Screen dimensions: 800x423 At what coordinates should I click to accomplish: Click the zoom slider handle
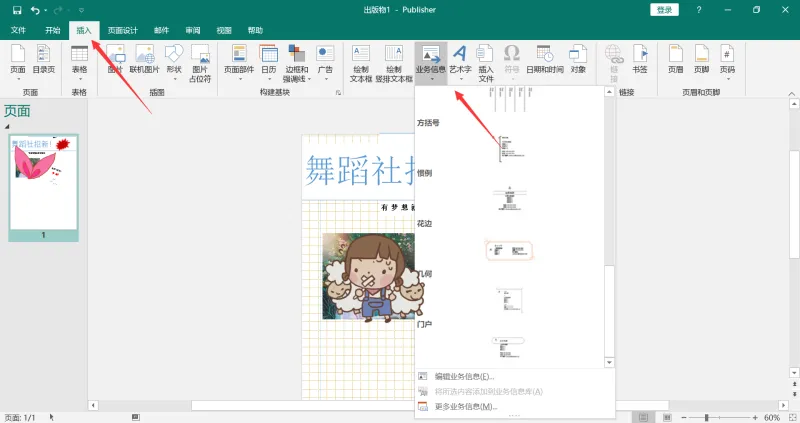tap(707, 417)
